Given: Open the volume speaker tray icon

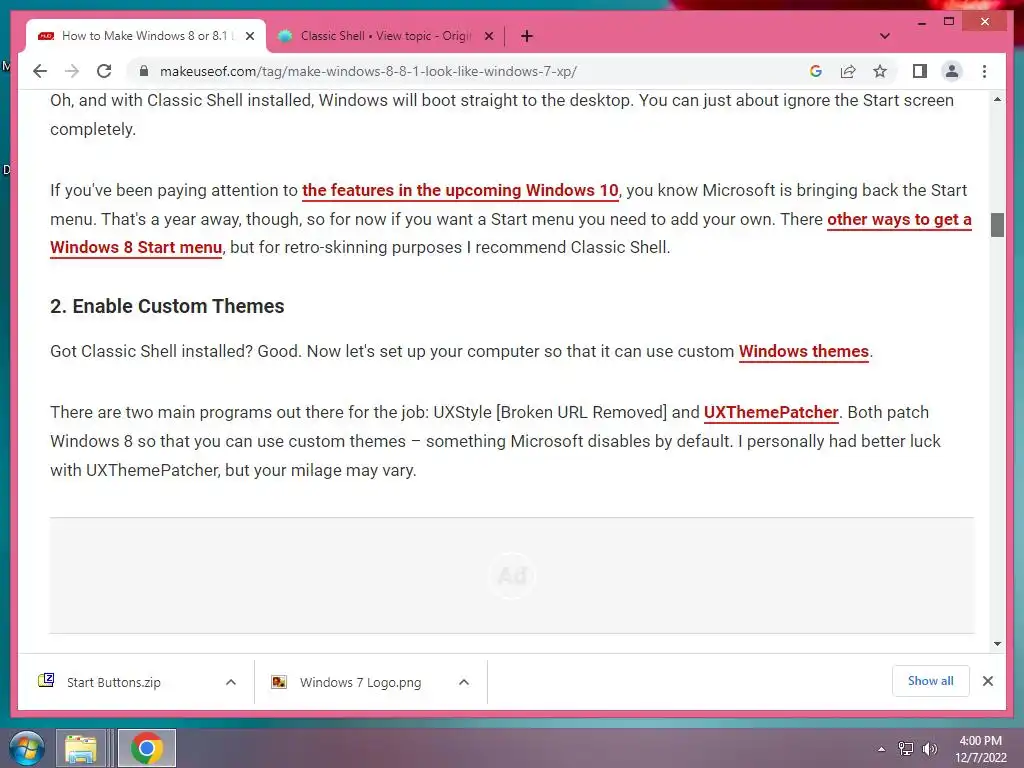Looking at the screenshot, I should [929, 749].
